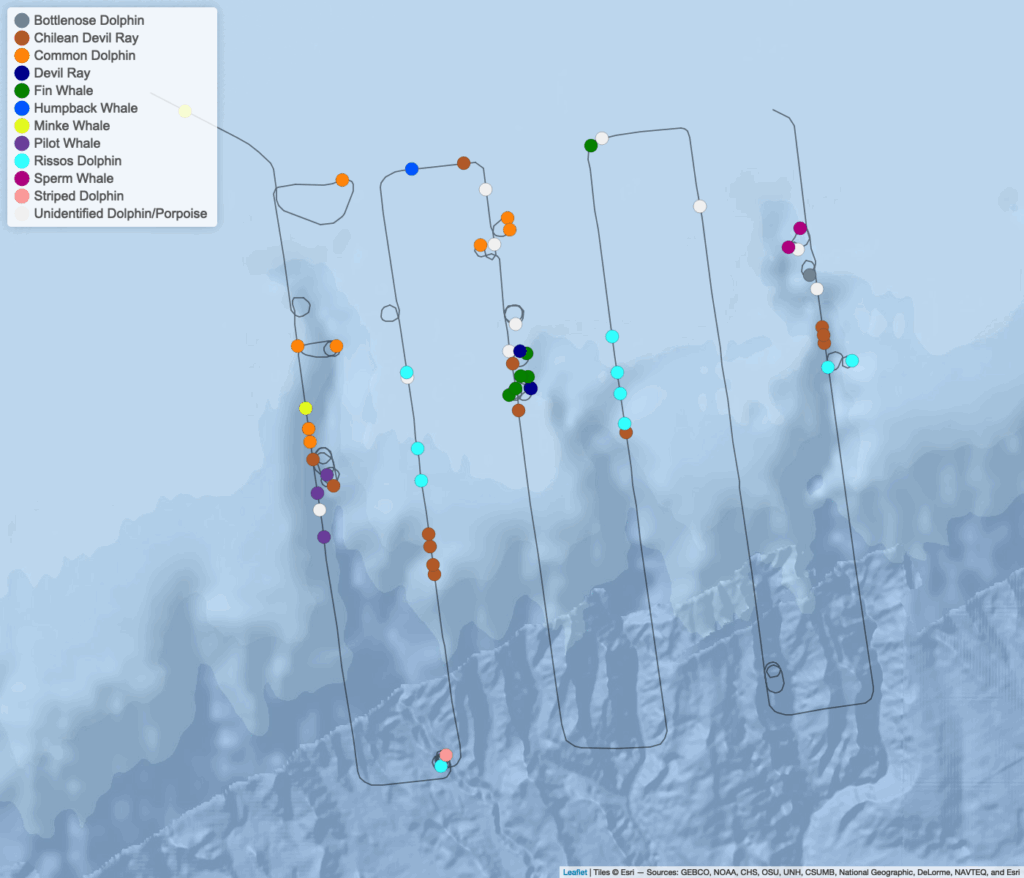Click the 'Bottlenose Dolphin' legend label
Viewport: 1024px width, 878px height.
[x=91, y=20]
